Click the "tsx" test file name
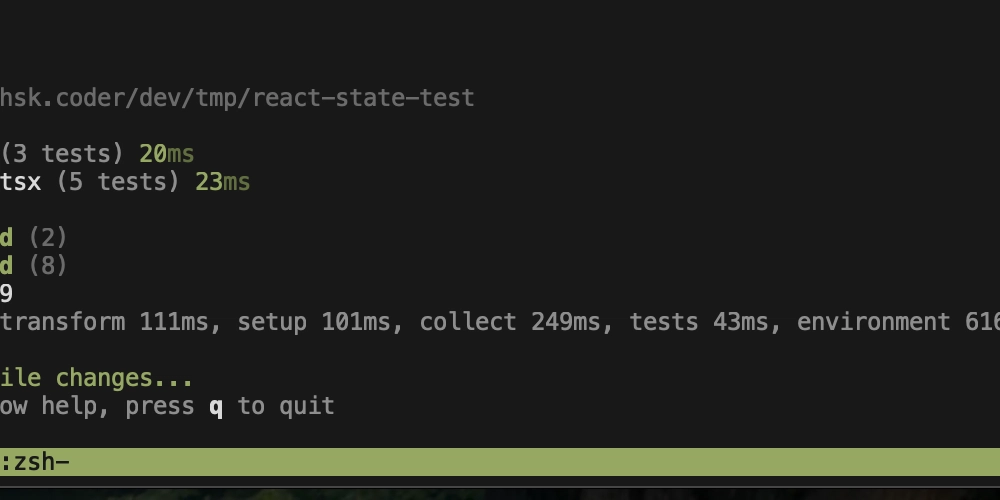This screenshot has width=1000, height=500. tap(20, 182)
